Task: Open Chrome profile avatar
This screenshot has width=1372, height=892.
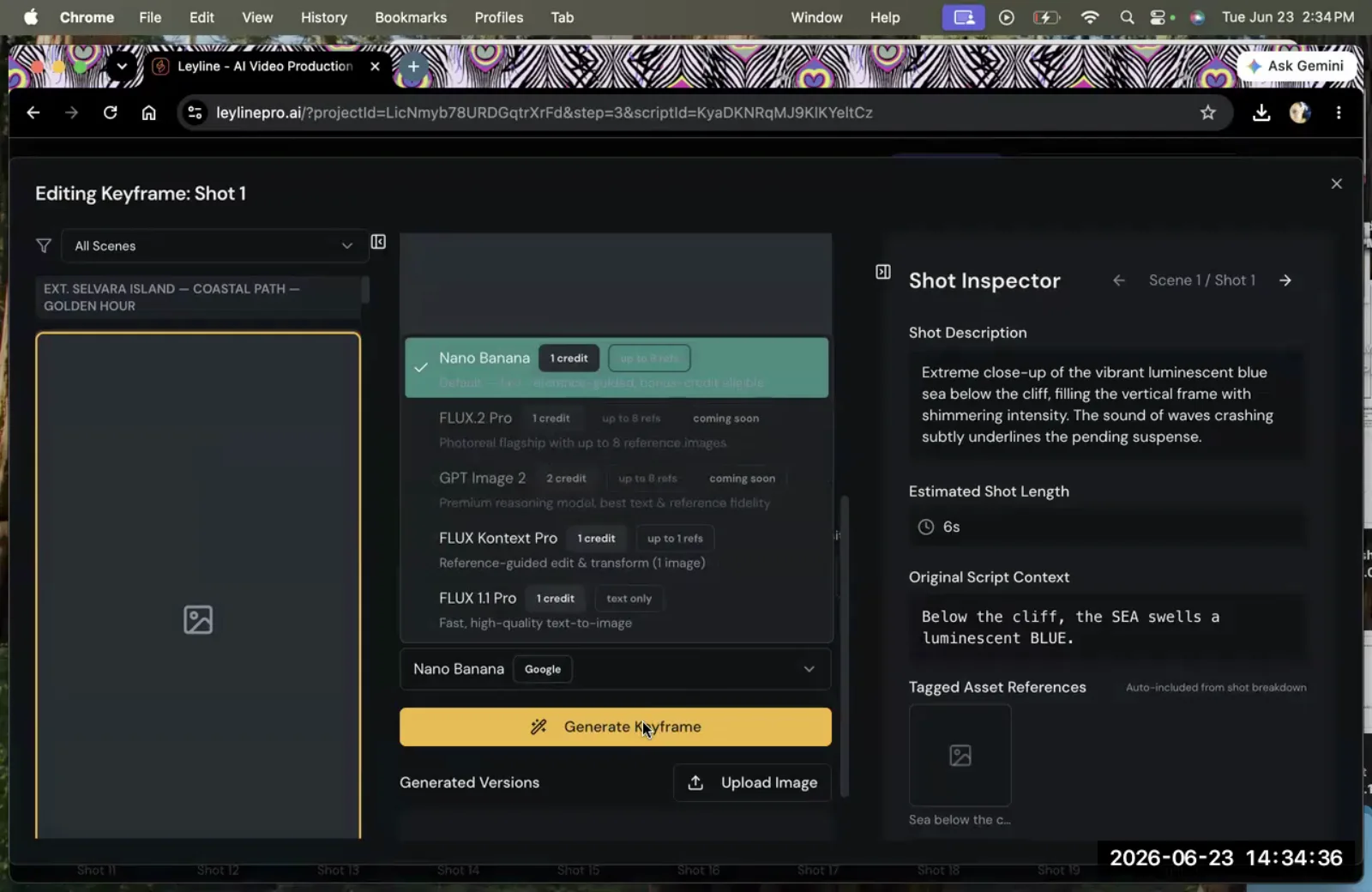Action: pyautogui.click(x=1300, y=112)
